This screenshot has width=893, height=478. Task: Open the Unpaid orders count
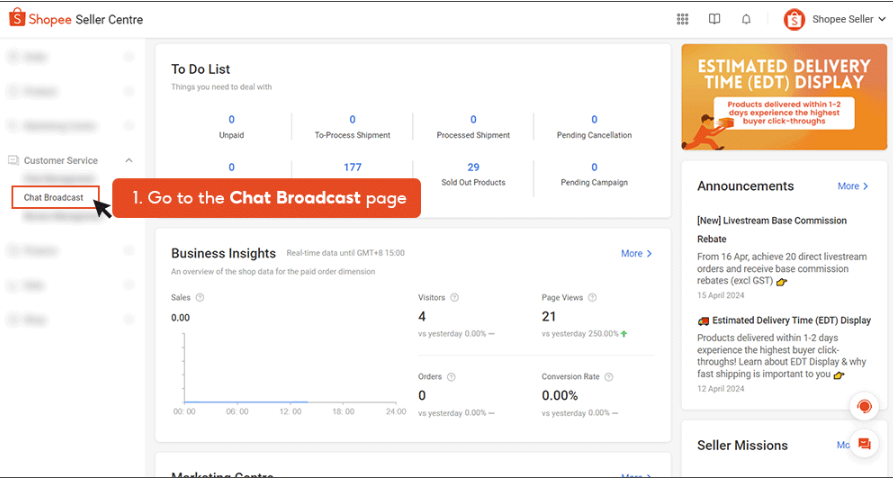coord(231,120)
